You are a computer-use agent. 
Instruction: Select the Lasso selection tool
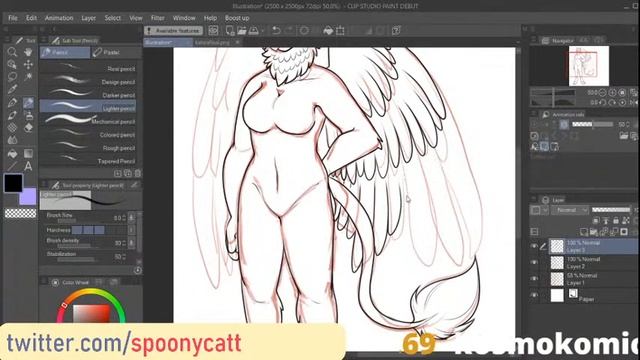coord(12,77)
